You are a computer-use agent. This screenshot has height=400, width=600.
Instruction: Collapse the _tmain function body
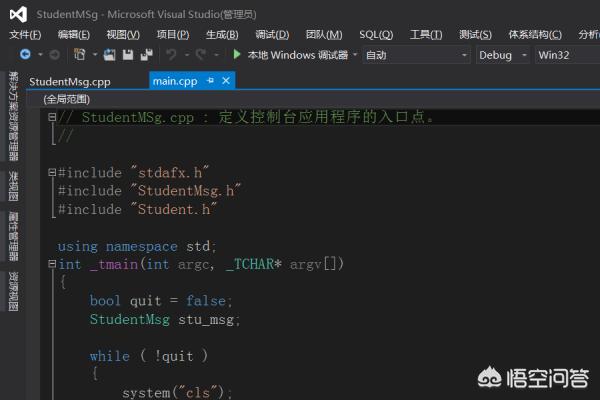[x=52, y=264]
